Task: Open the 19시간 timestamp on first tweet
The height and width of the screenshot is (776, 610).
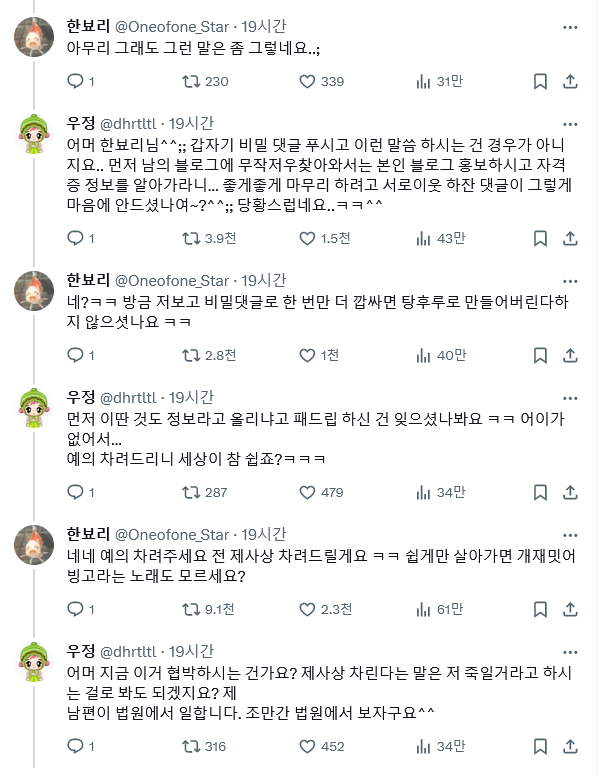Action: (264, 25)
